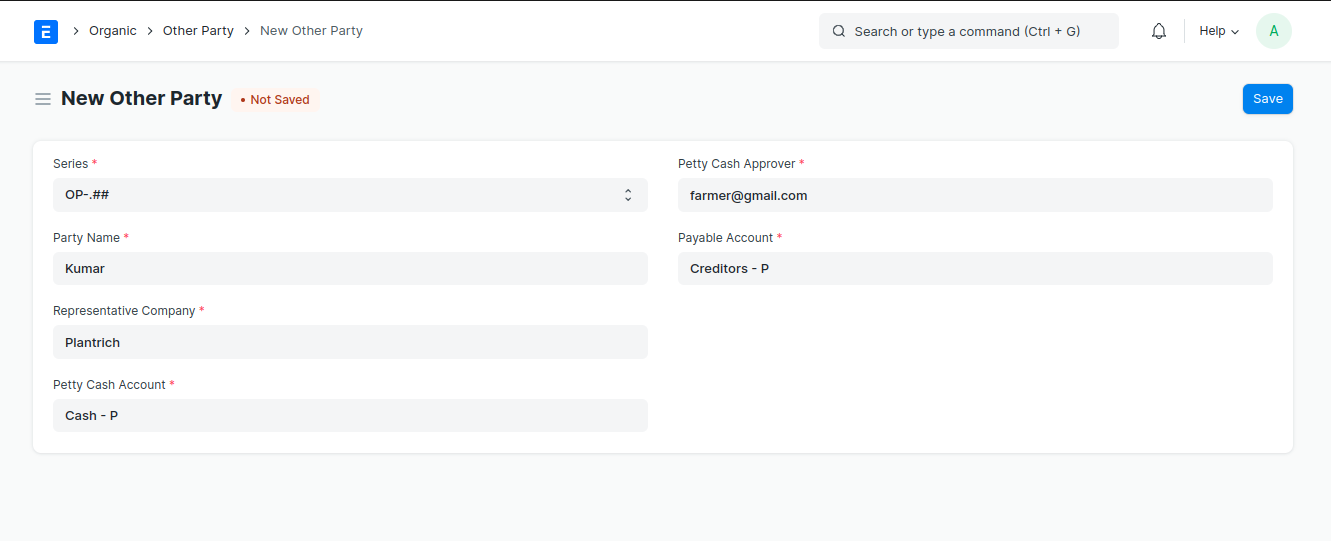Click the ERPNext home logo icon
Viewport: 1331px width, 541px height.
46,31
